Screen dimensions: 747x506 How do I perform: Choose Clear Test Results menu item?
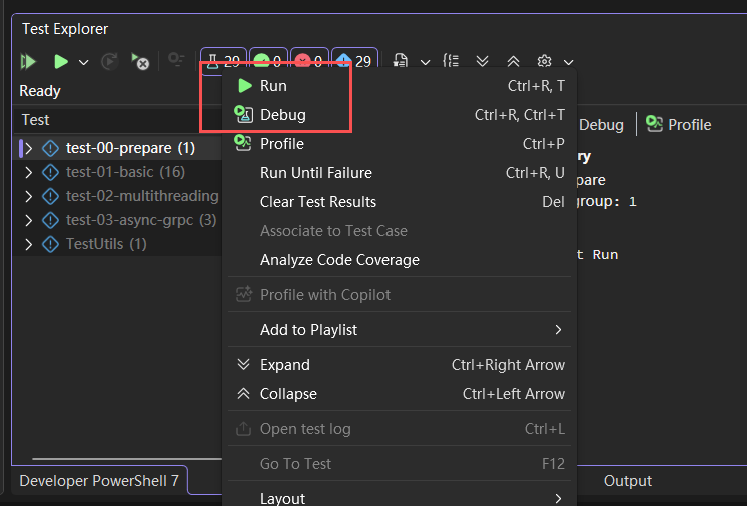(399, 202)
